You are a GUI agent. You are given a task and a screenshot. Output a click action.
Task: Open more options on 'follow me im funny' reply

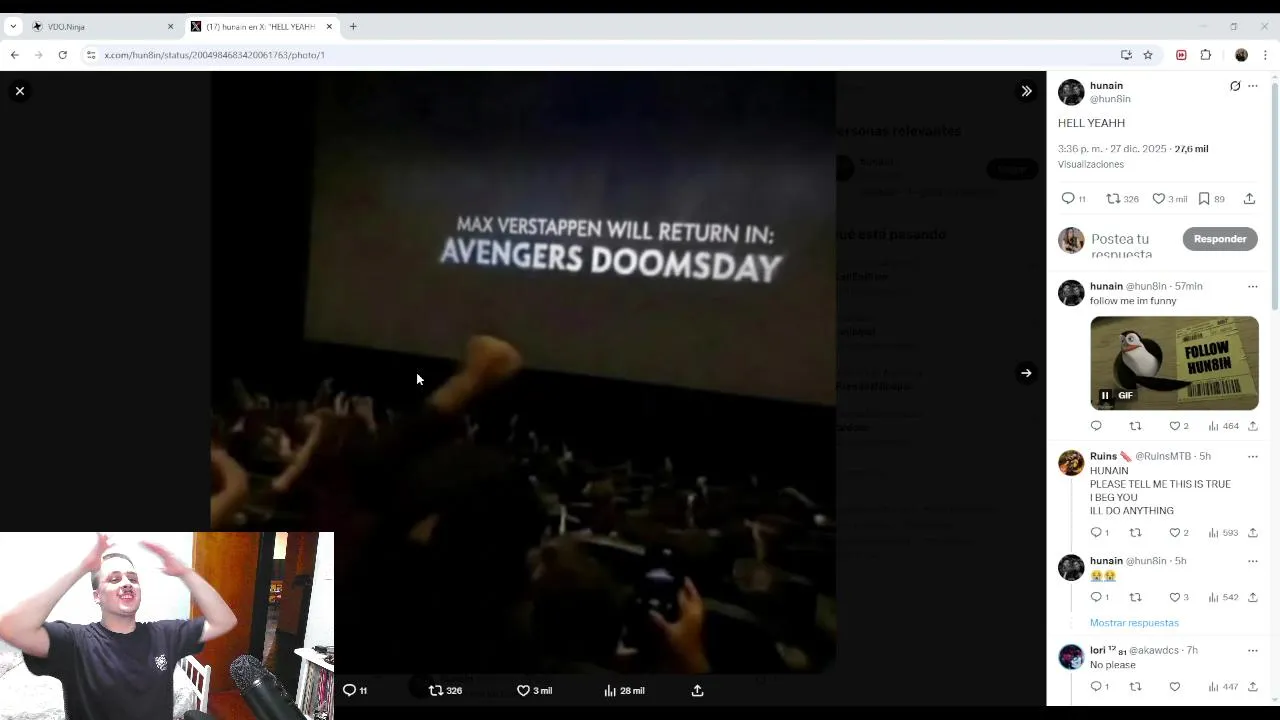click(1253, 286)
